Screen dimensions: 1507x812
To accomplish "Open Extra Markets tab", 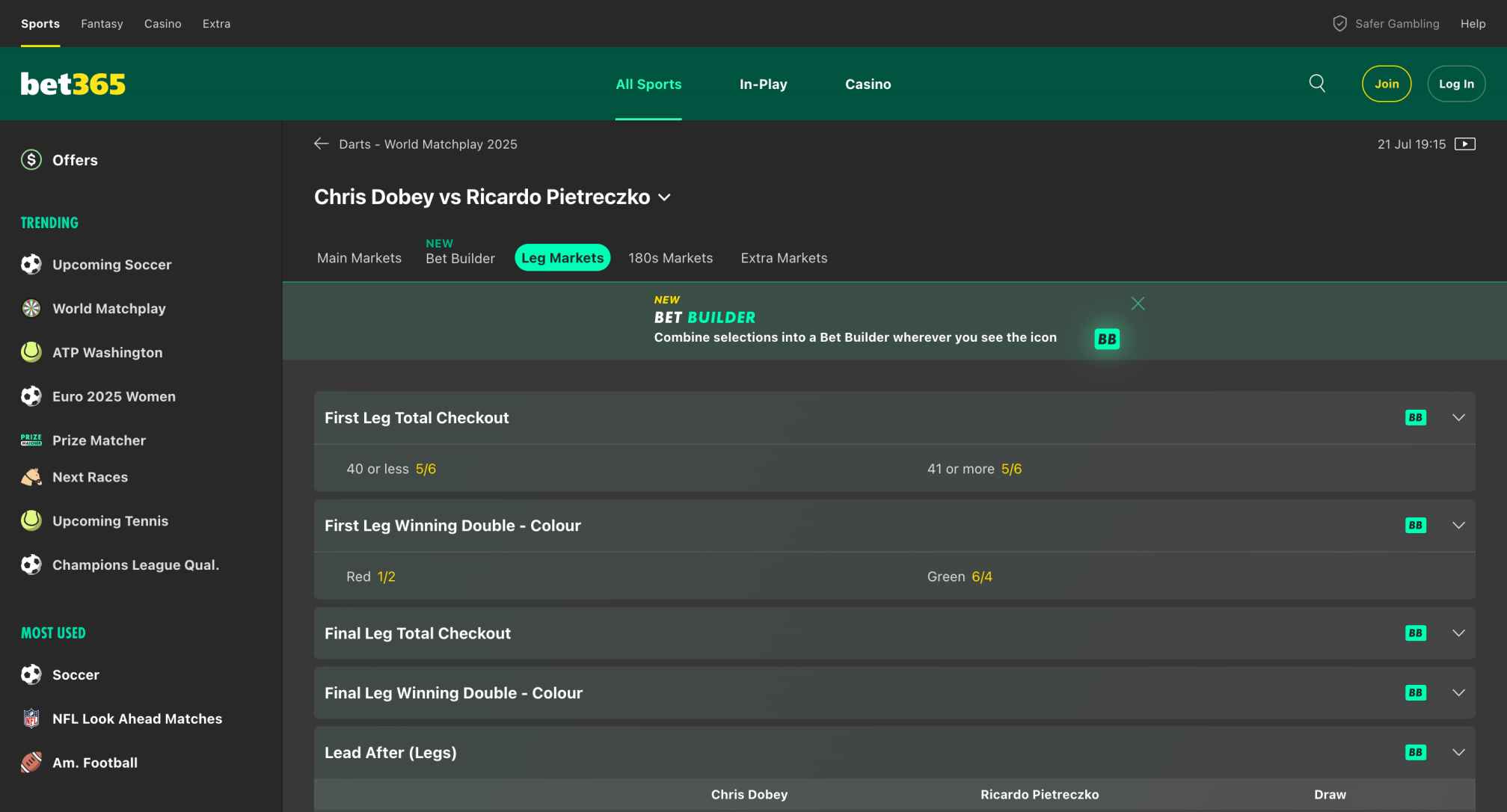I will 784,258.
